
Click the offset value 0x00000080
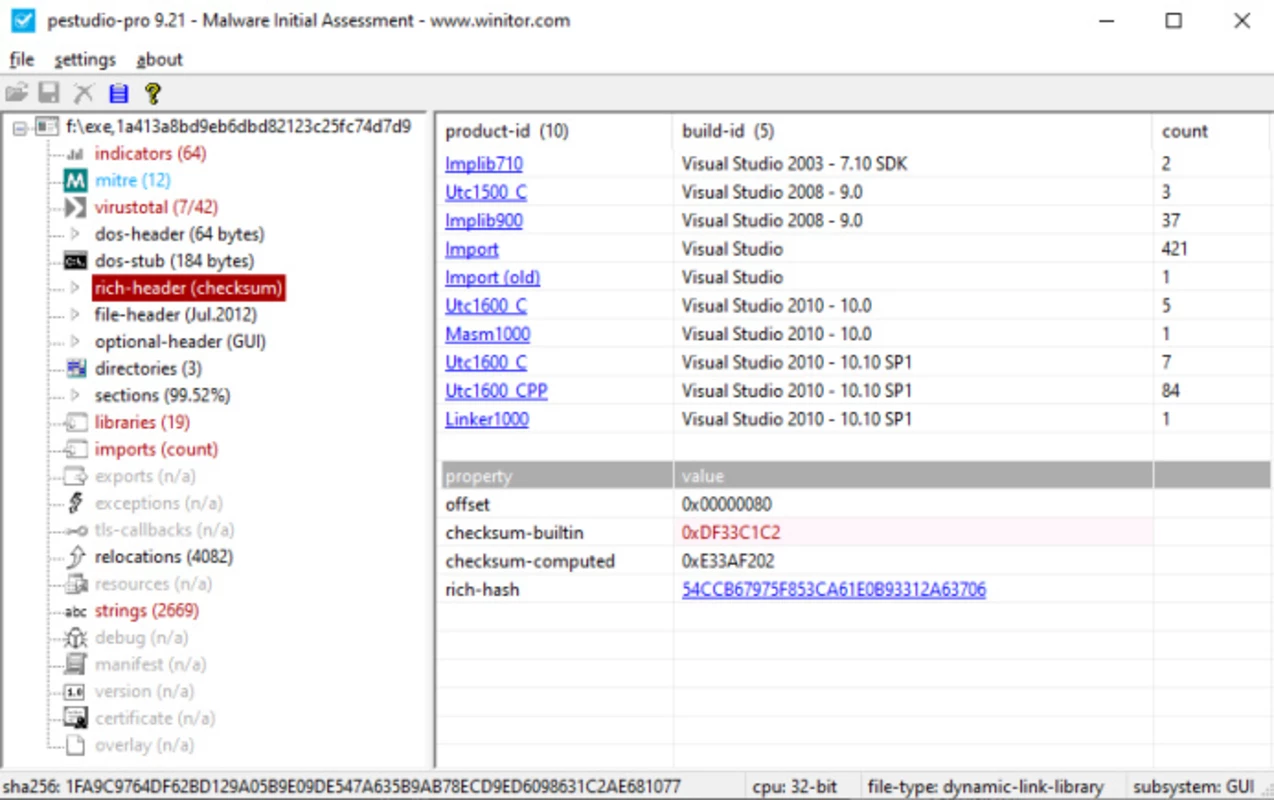[727, 505]
